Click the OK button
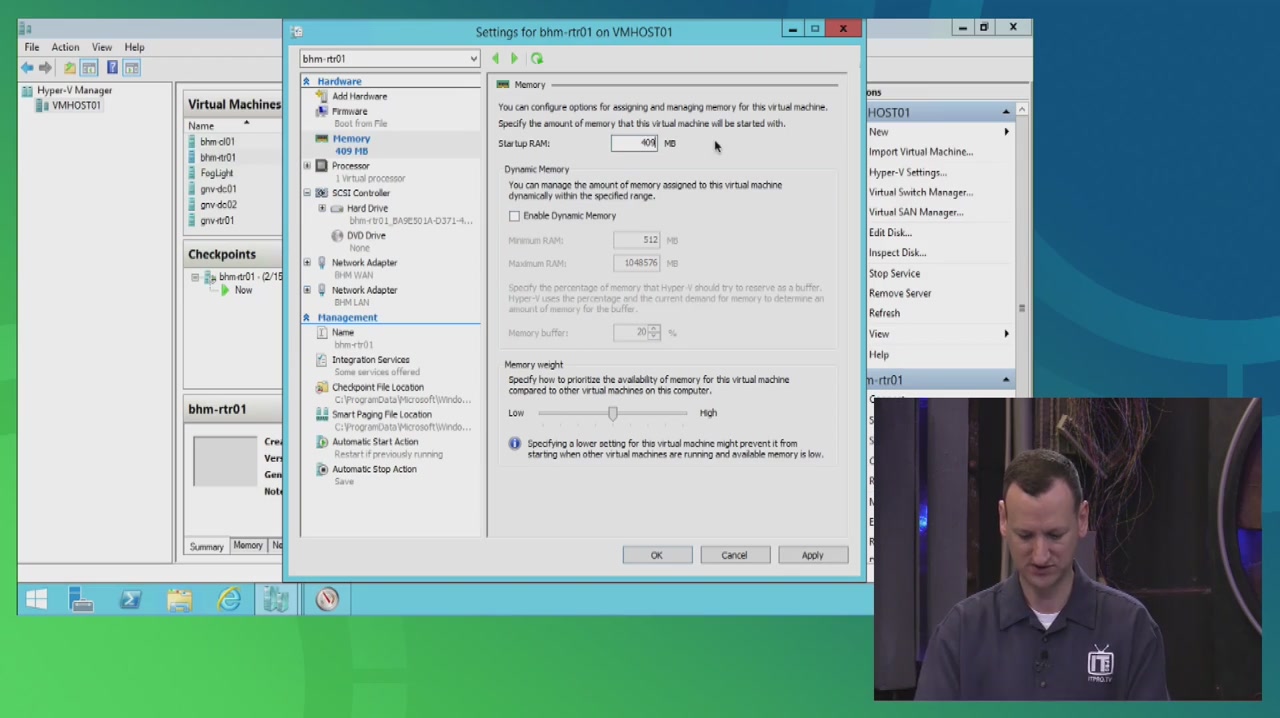Viewport: 1280px width, 718px height. pos(656,555)
